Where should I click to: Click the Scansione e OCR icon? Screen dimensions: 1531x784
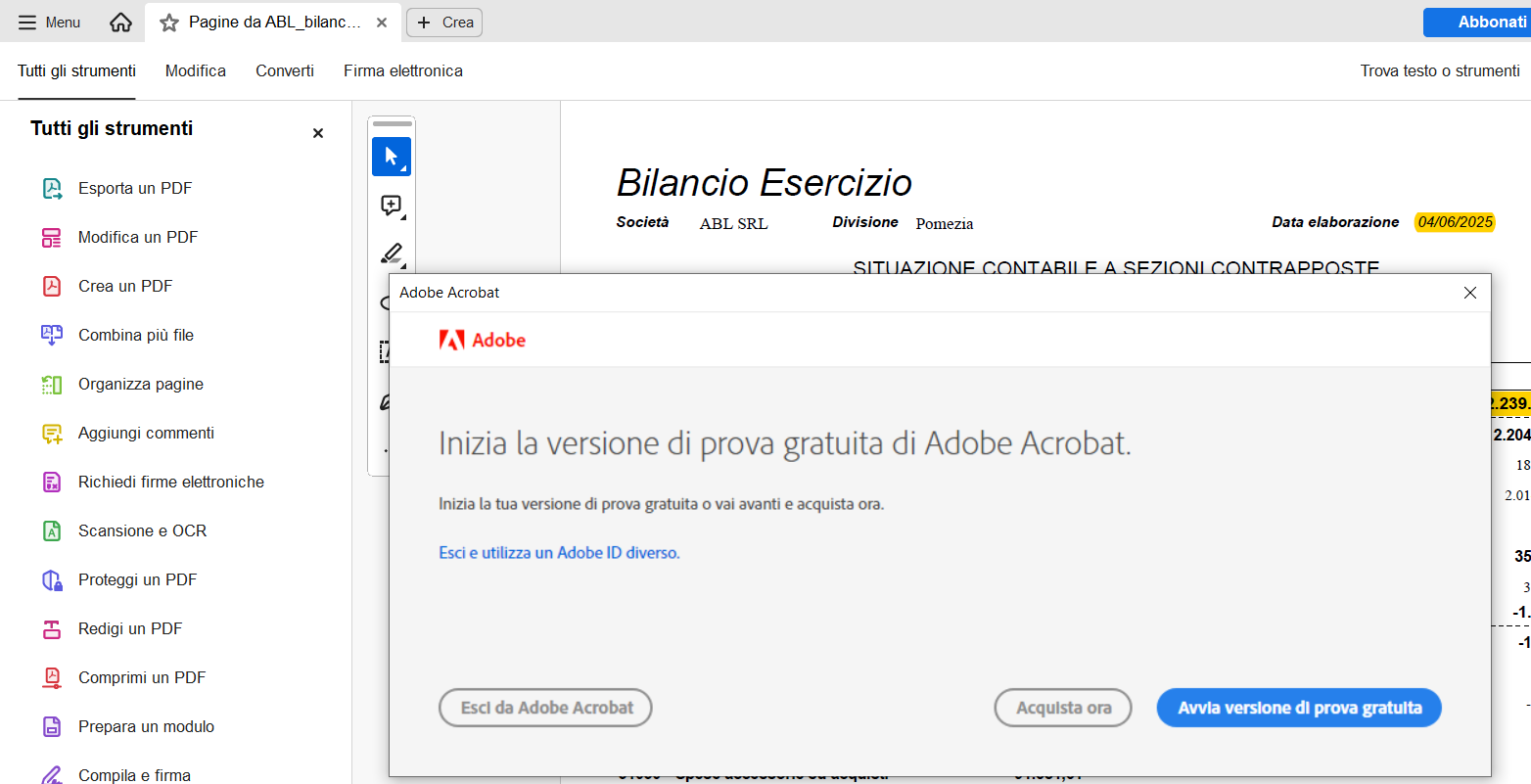point(52,531)
